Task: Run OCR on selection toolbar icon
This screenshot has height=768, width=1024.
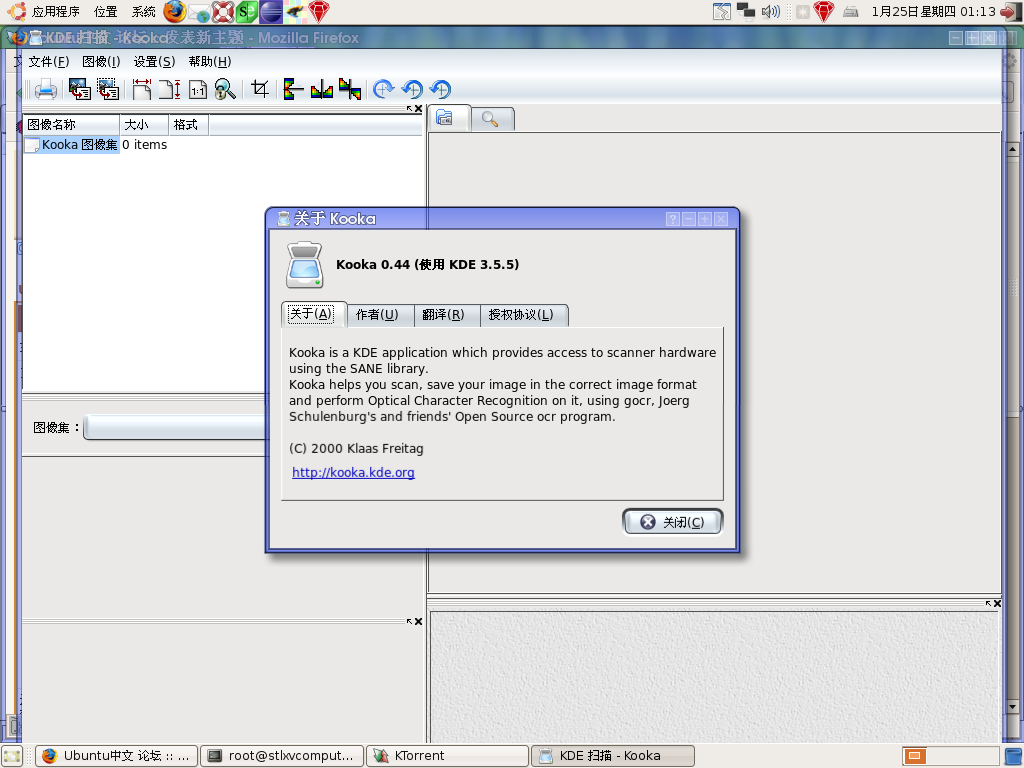Action: click(108, 89)
